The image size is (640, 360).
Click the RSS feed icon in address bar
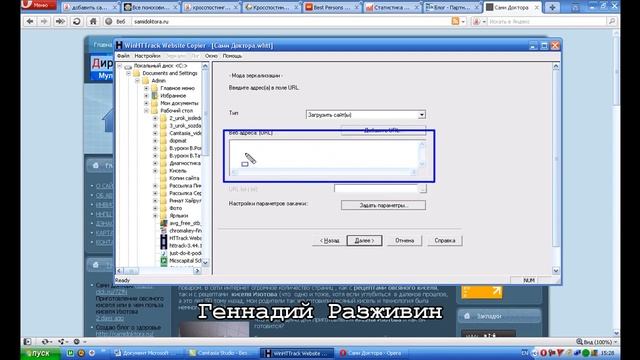[456, 21]
